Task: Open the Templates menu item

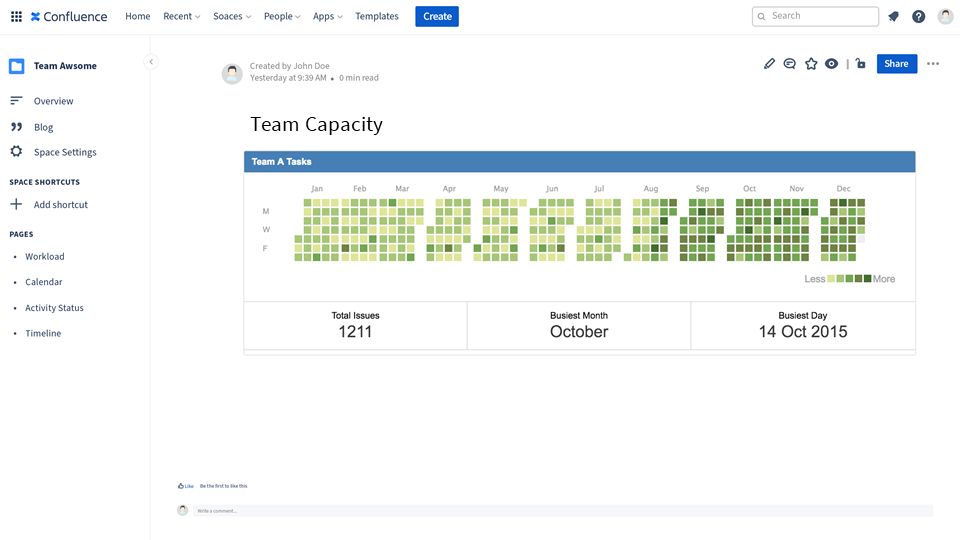Action: 377,17
